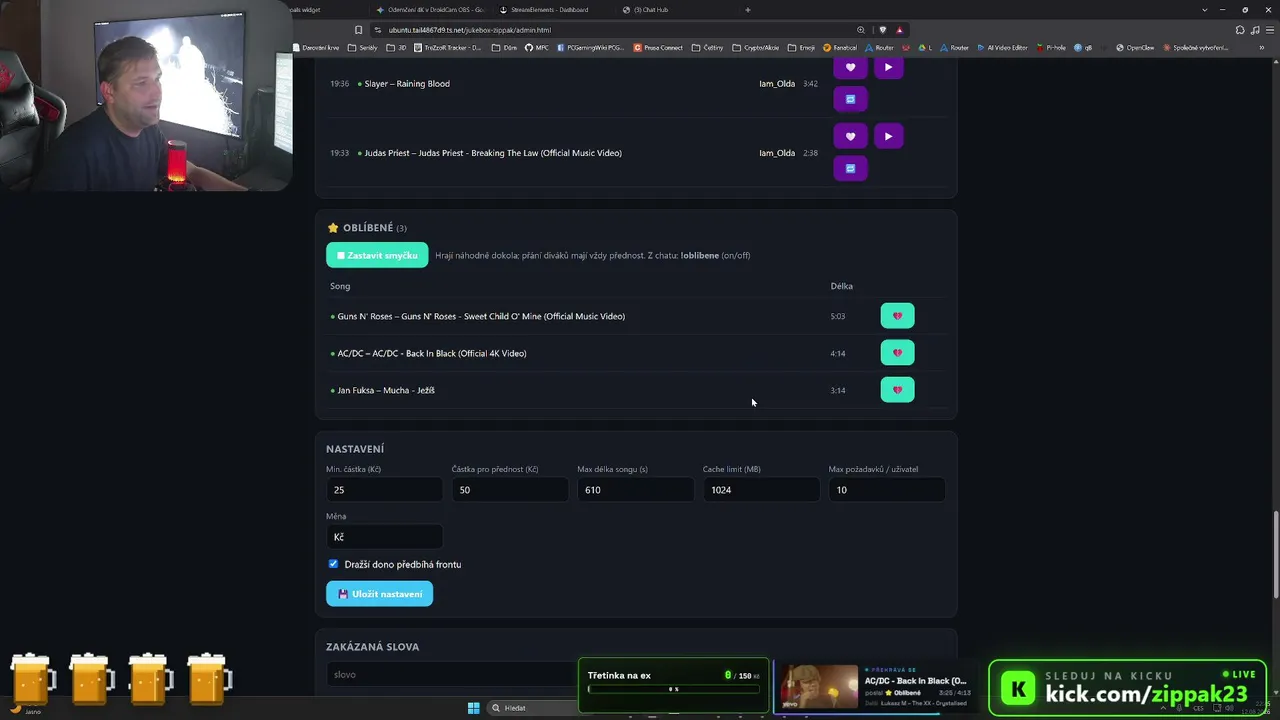Switch to the DroidCam OBS browser tab
Viewport: 1280px width, 720px height.
pyautogui.click(x=435, y=10)
